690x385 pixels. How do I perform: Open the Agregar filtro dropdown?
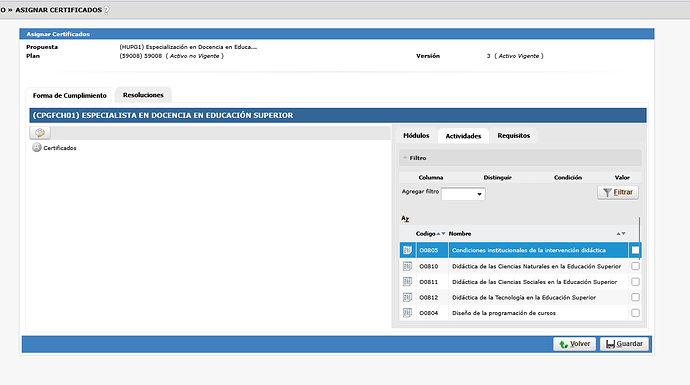(463, 194)
